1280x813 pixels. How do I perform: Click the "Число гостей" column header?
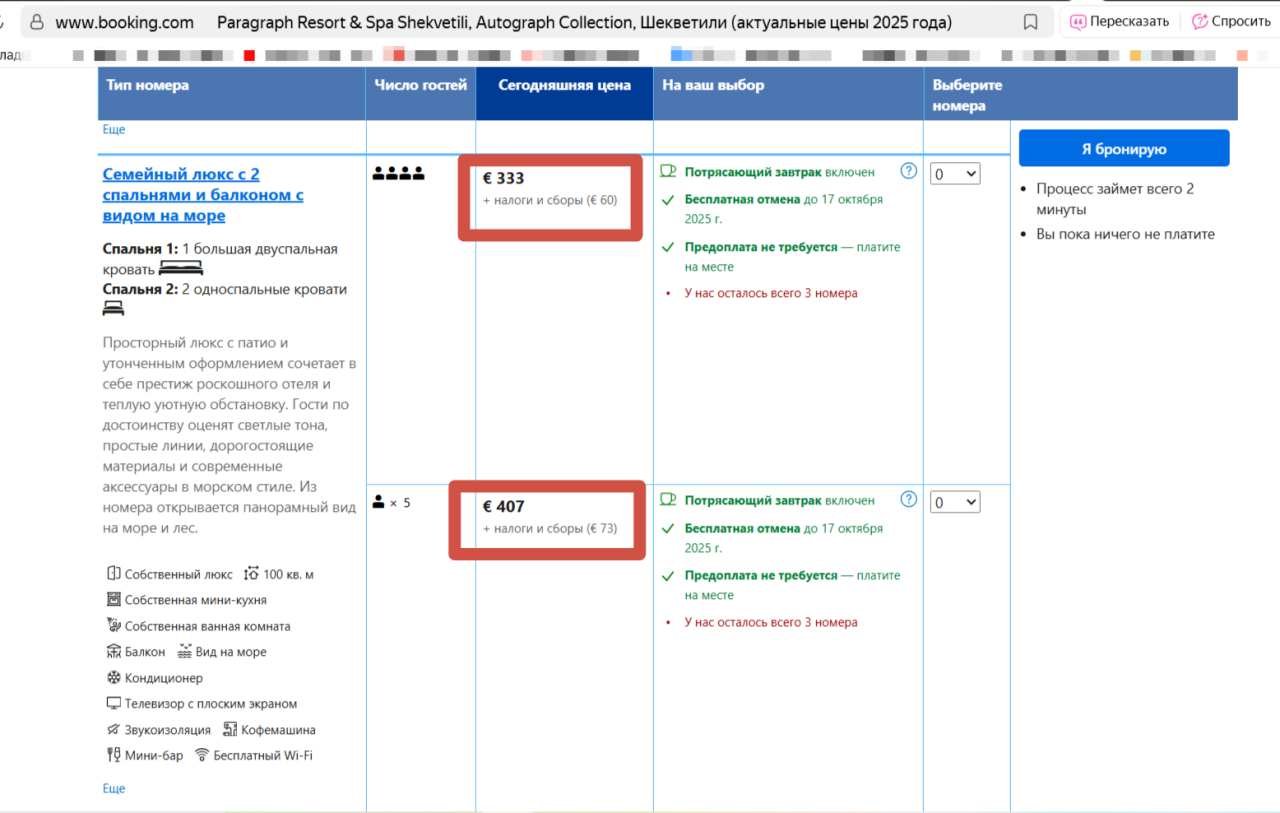tap(420, 85)
